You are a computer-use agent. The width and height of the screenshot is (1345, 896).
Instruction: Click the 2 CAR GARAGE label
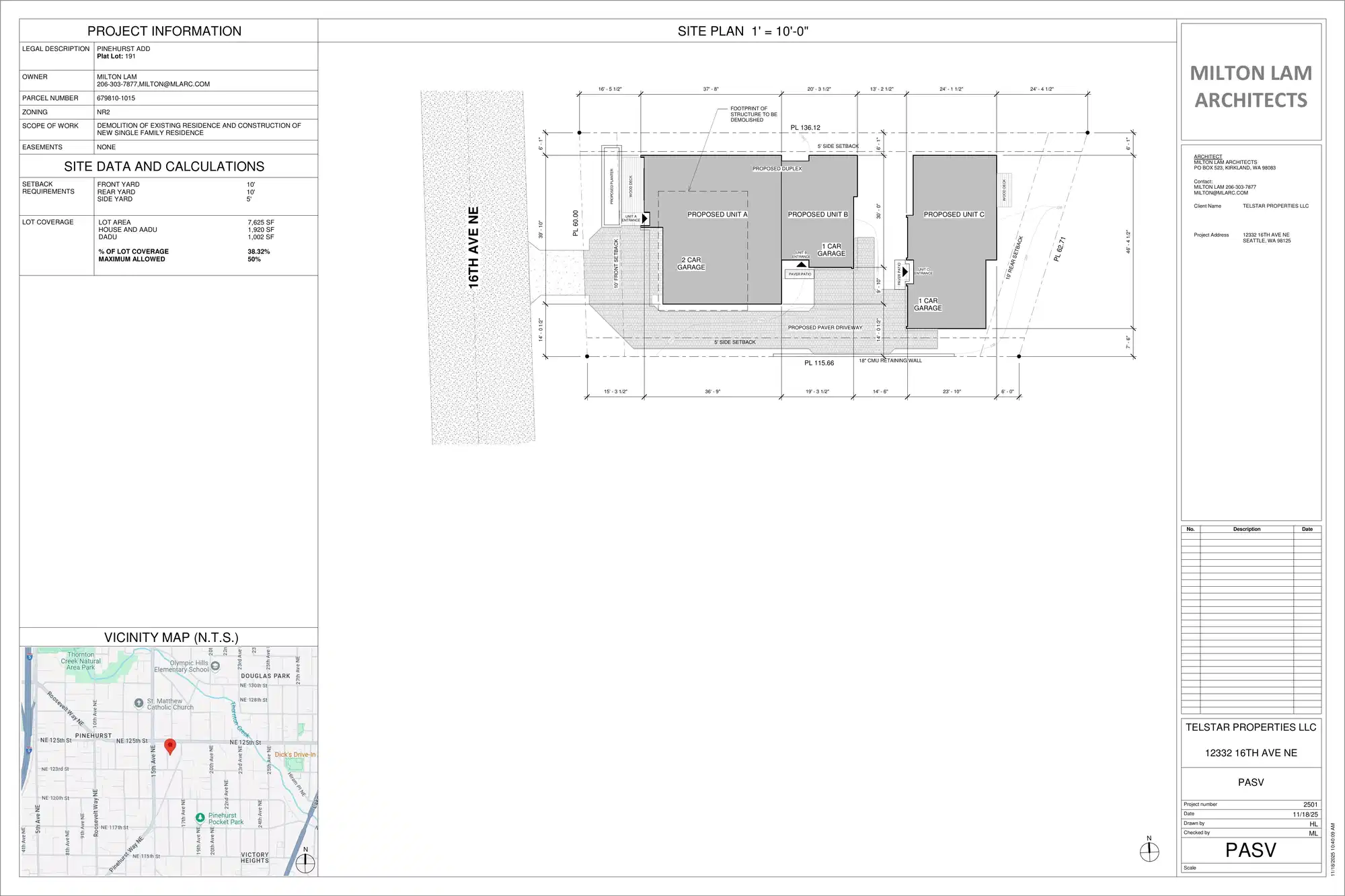[691, 263]
